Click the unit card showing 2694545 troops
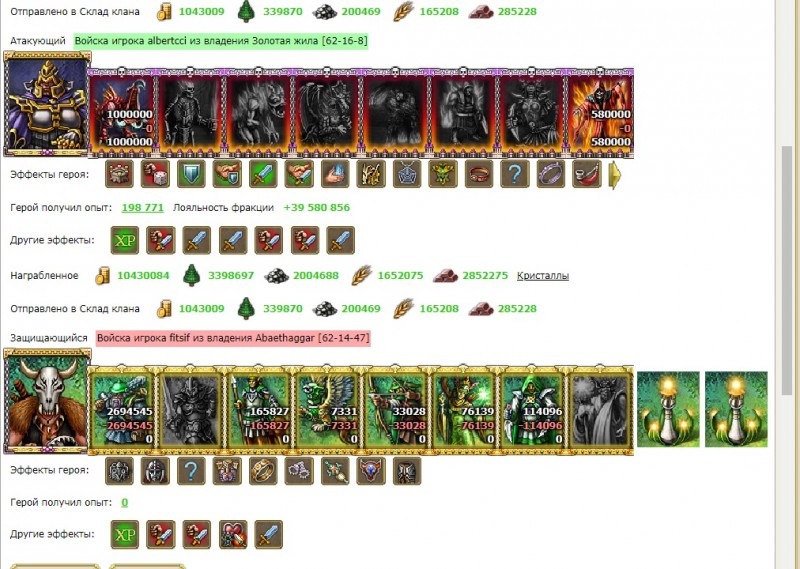 point(122,410)
